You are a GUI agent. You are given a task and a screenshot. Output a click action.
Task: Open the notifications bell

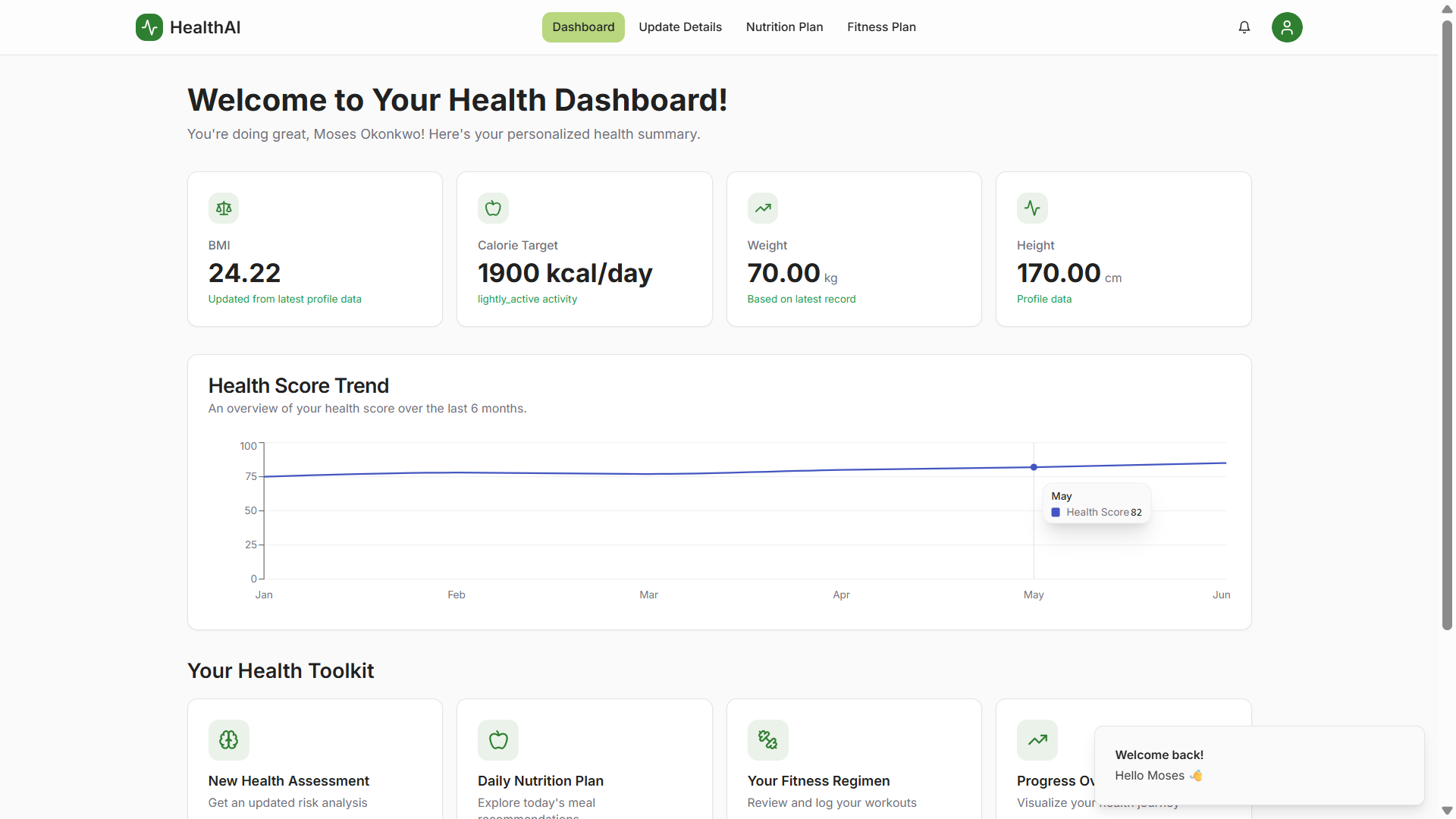click(x=1244, y=27)
